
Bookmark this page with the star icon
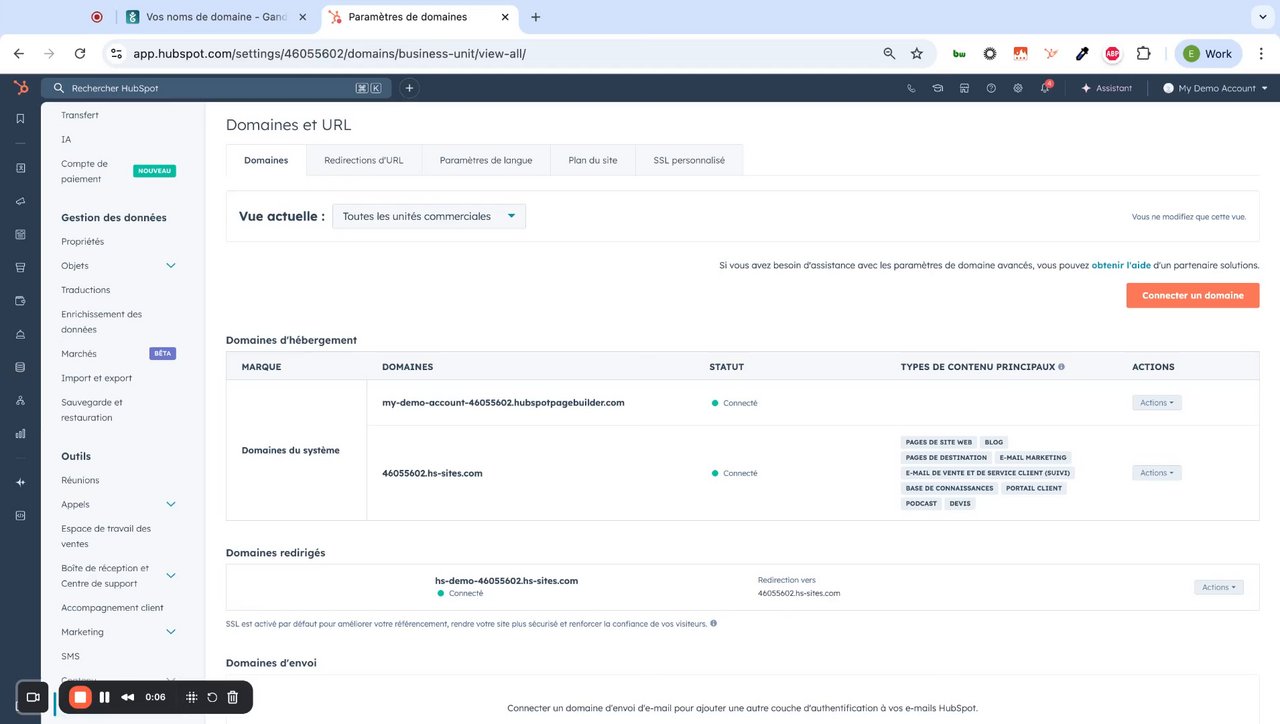click(917, 54)
